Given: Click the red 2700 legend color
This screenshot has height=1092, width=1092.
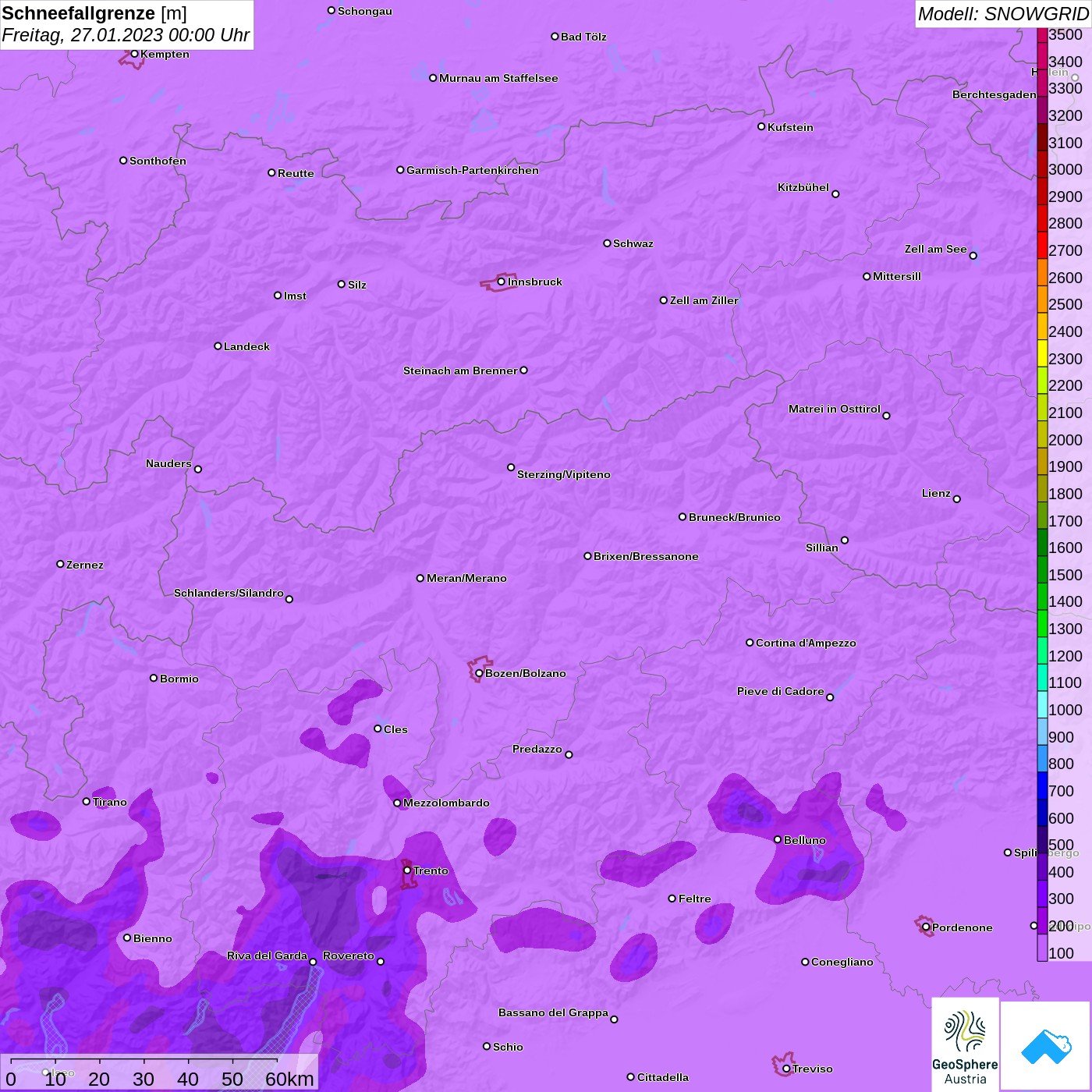Looking at the screenshot, I should tap(1042, 245).
